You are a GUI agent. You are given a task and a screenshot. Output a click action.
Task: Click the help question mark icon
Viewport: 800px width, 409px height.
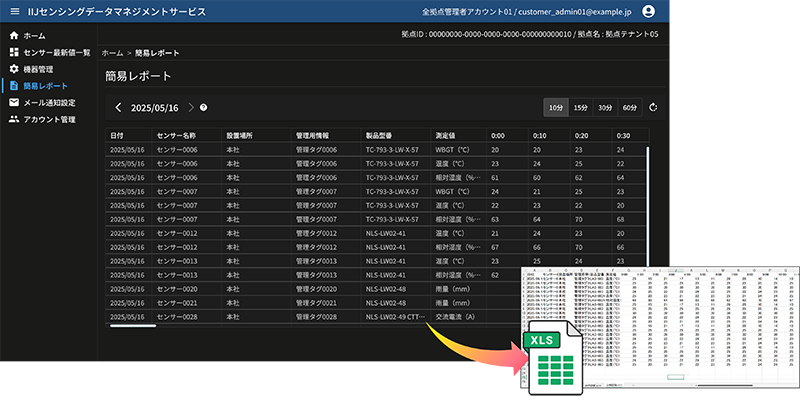tap(204, 107)
